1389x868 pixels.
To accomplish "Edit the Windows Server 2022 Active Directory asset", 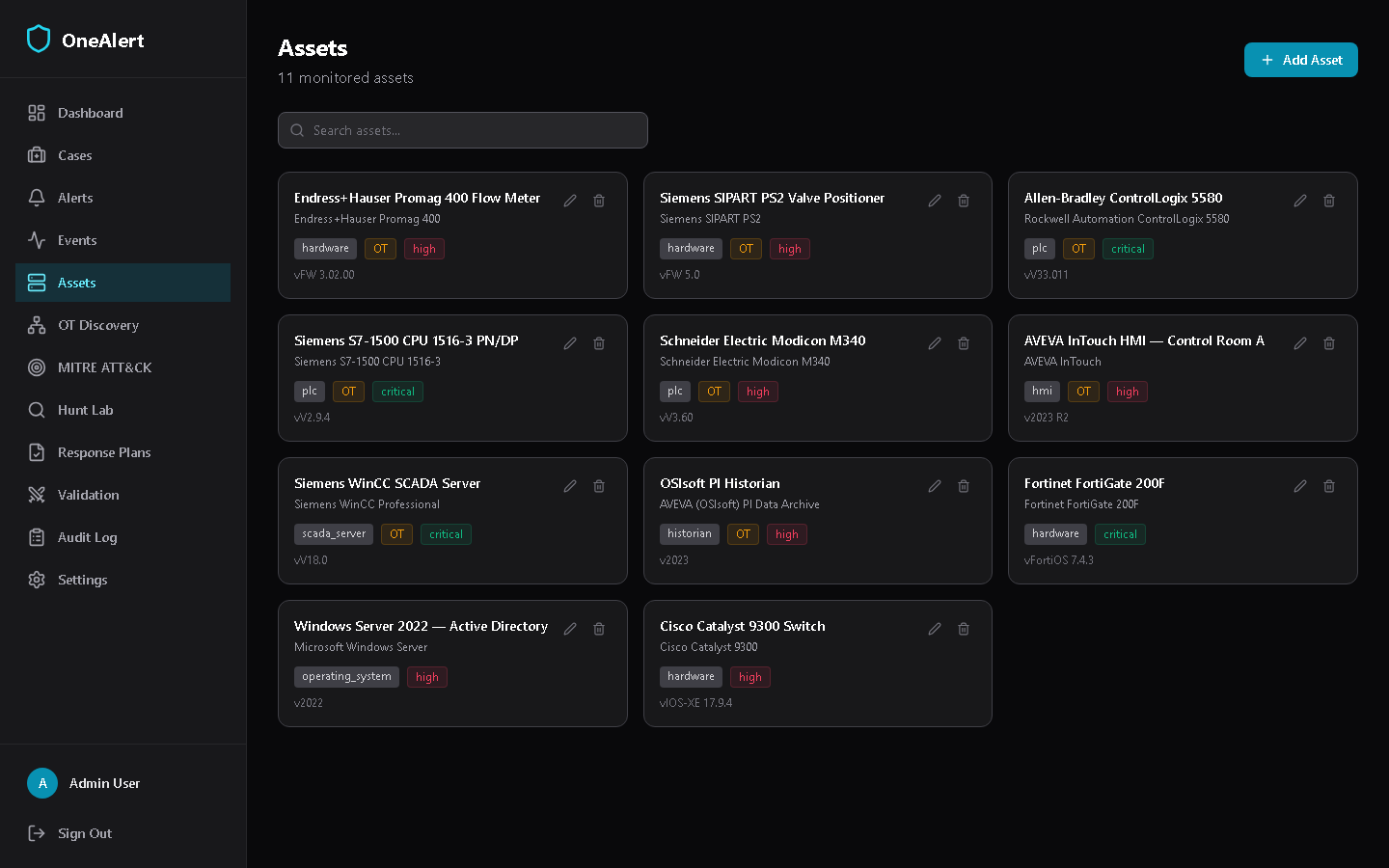I will coord(570,629).
